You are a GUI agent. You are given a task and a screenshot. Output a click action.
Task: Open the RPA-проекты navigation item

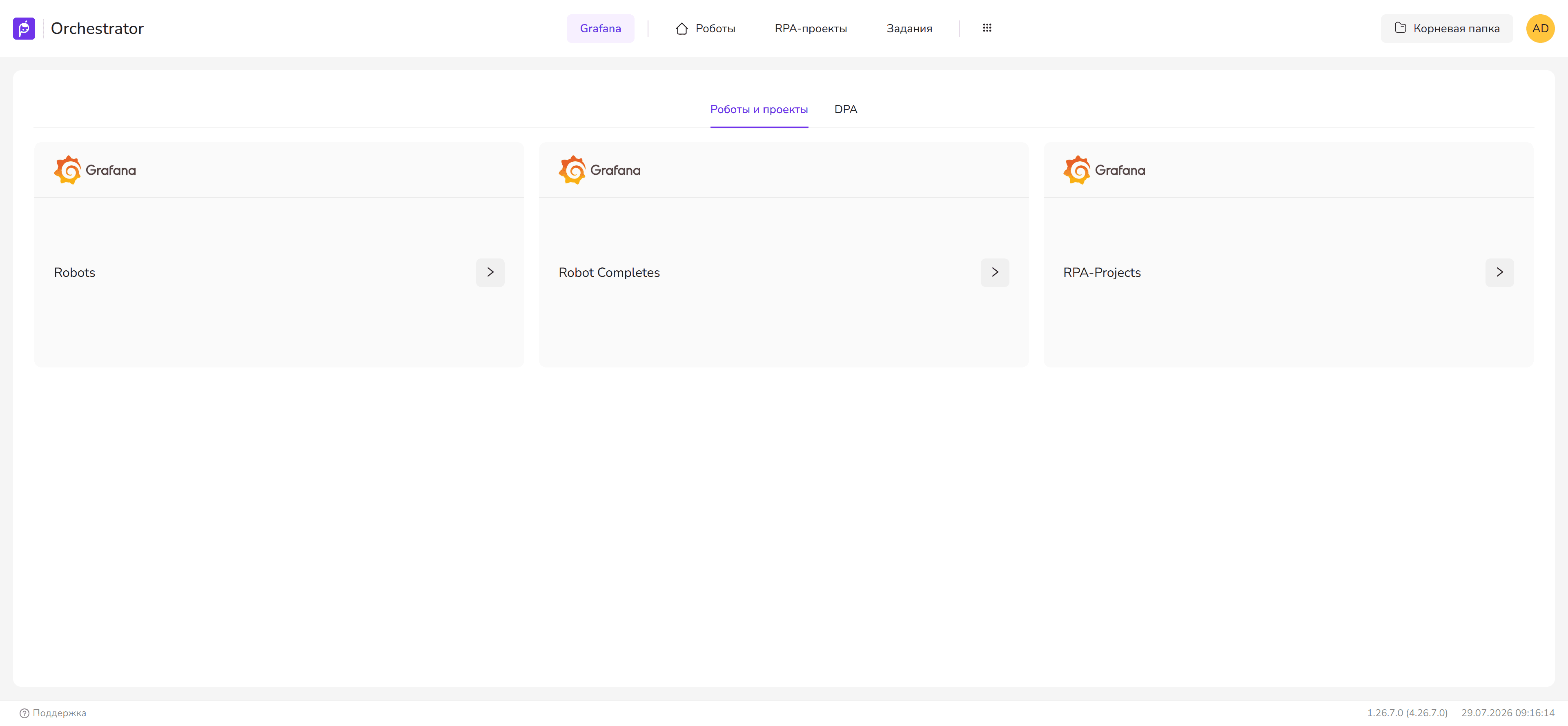[811, 29]
